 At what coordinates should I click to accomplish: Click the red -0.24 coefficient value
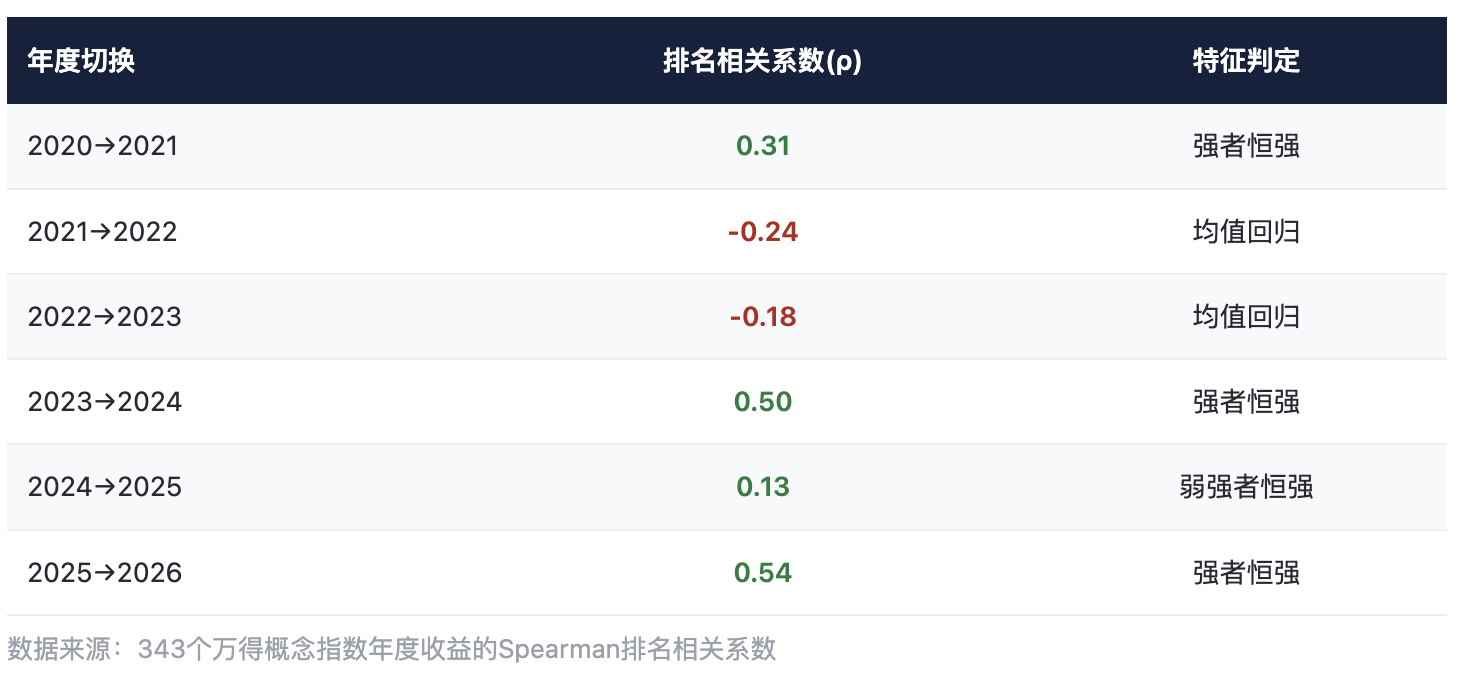[763, 232]
